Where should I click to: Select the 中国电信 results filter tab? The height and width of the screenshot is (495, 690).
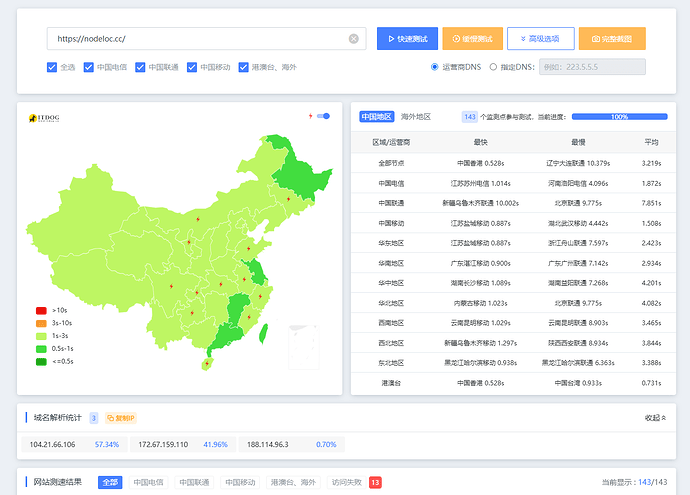[148, 482]
